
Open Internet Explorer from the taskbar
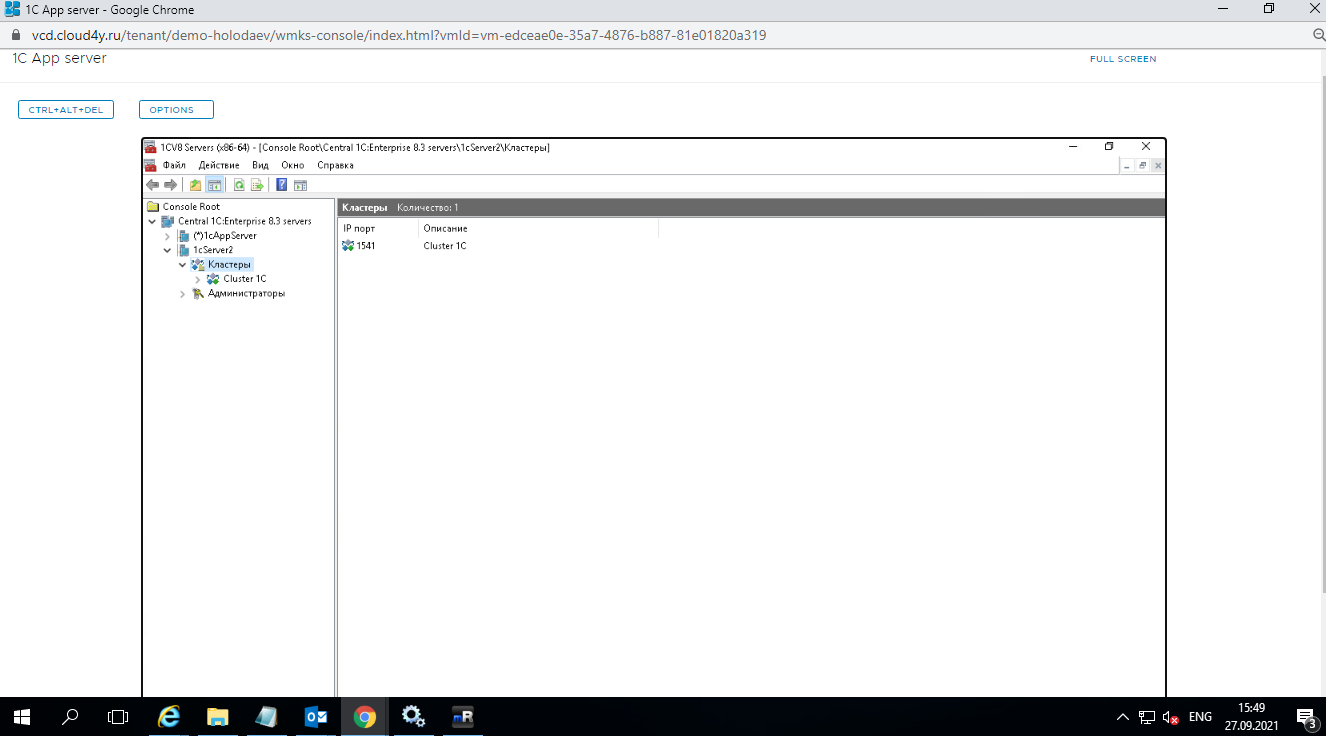point(170,716)
